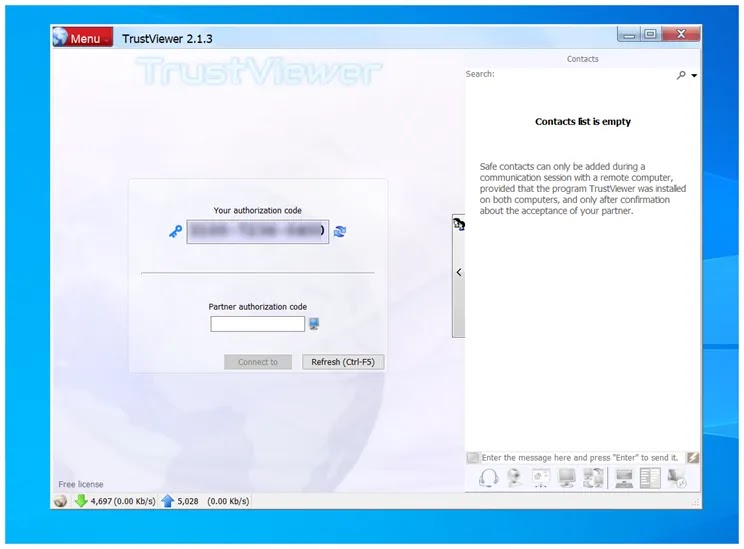This screenshot has height=549, width=744.
Task: Click the Contacts search field
Action: (584, 74)
